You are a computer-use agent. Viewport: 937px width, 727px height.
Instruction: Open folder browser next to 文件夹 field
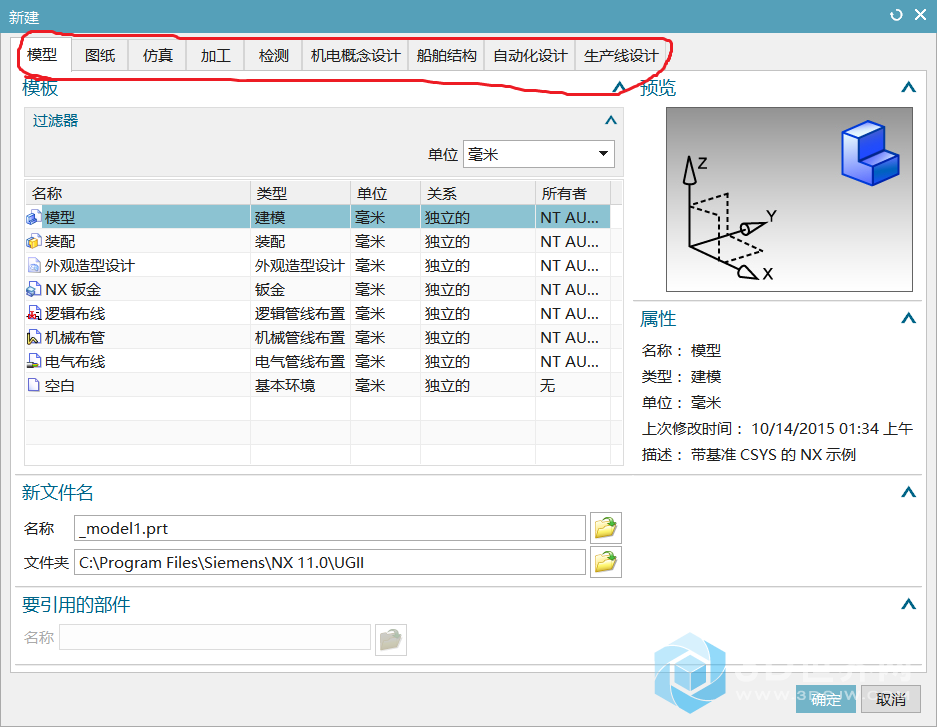coord(606,562)
